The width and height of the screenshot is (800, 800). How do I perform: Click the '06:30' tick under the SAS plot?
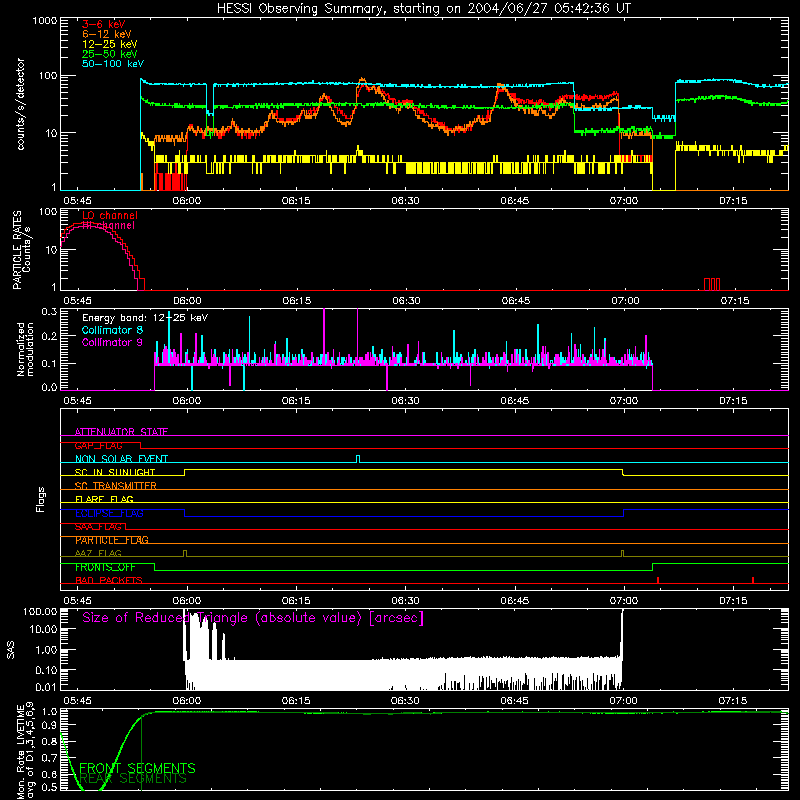tap(405, 701)
